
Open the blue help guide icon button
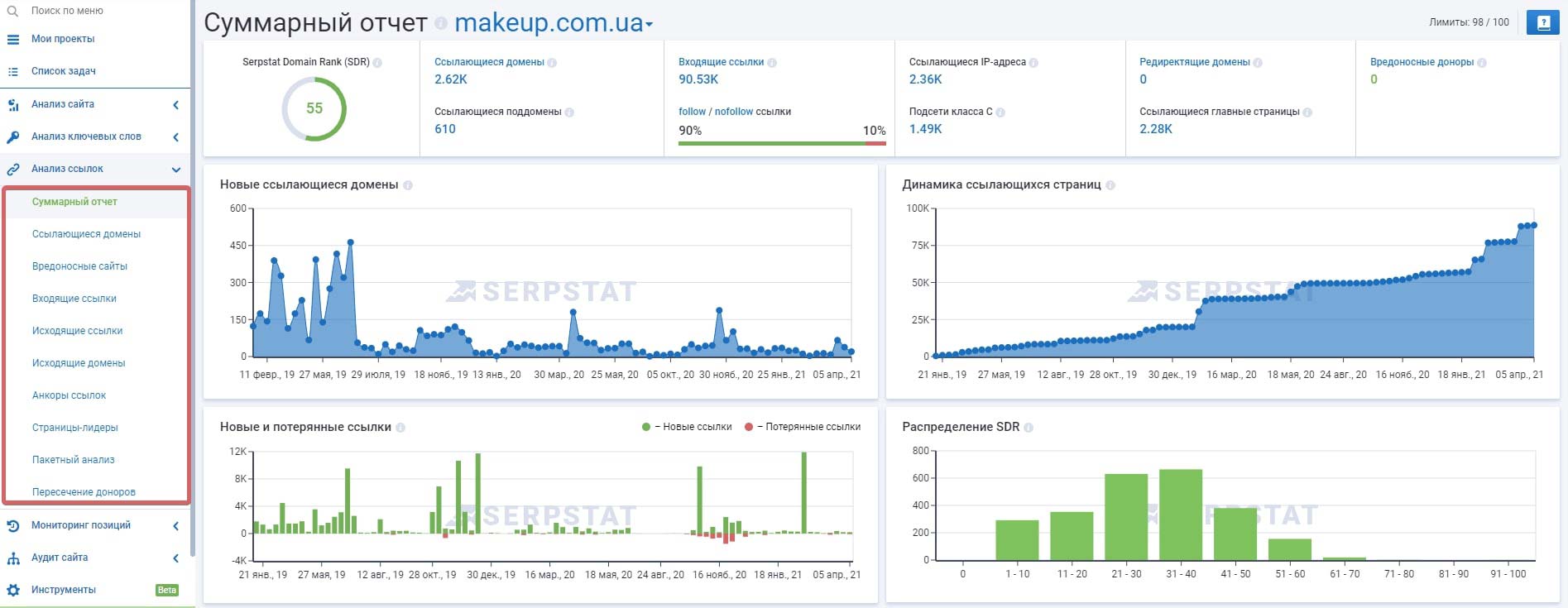click(x=1542, y=22)
